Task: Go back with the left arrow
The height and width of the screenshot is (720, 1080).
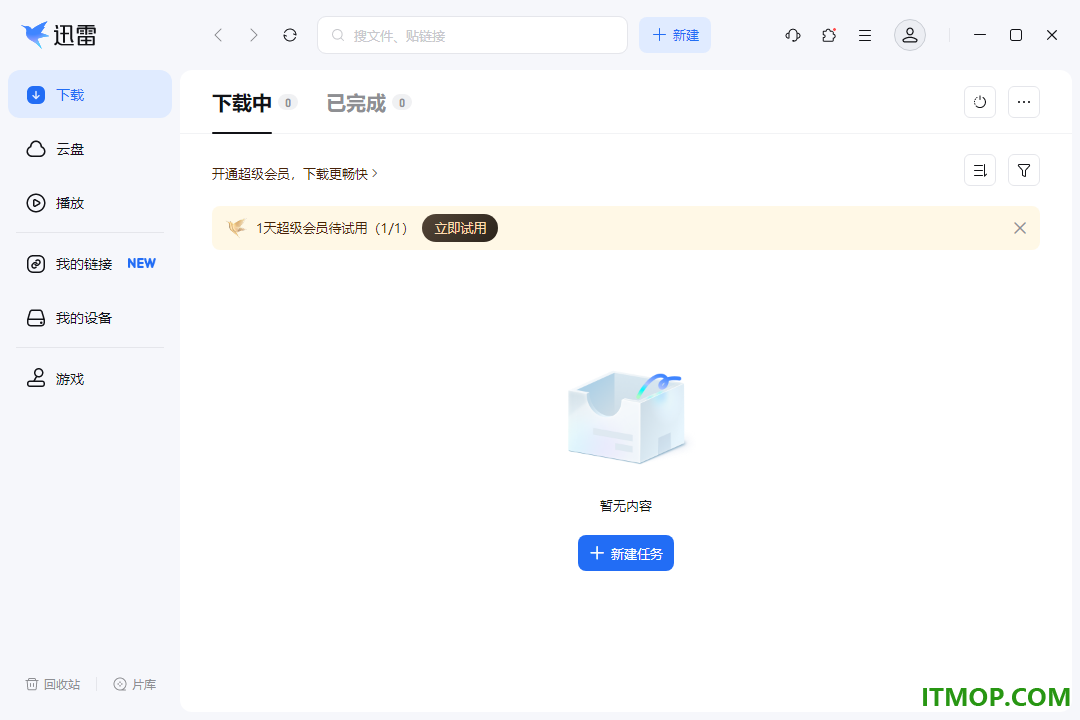Action: [x=218, y=35]
